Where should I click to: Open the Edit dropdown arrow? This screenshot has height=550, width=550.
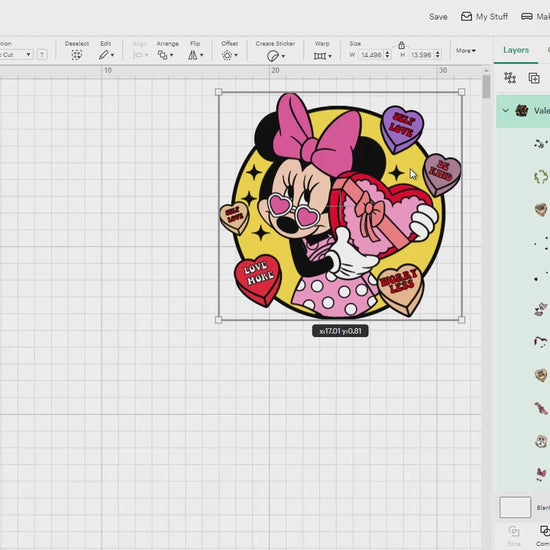[x=112, y=55]
